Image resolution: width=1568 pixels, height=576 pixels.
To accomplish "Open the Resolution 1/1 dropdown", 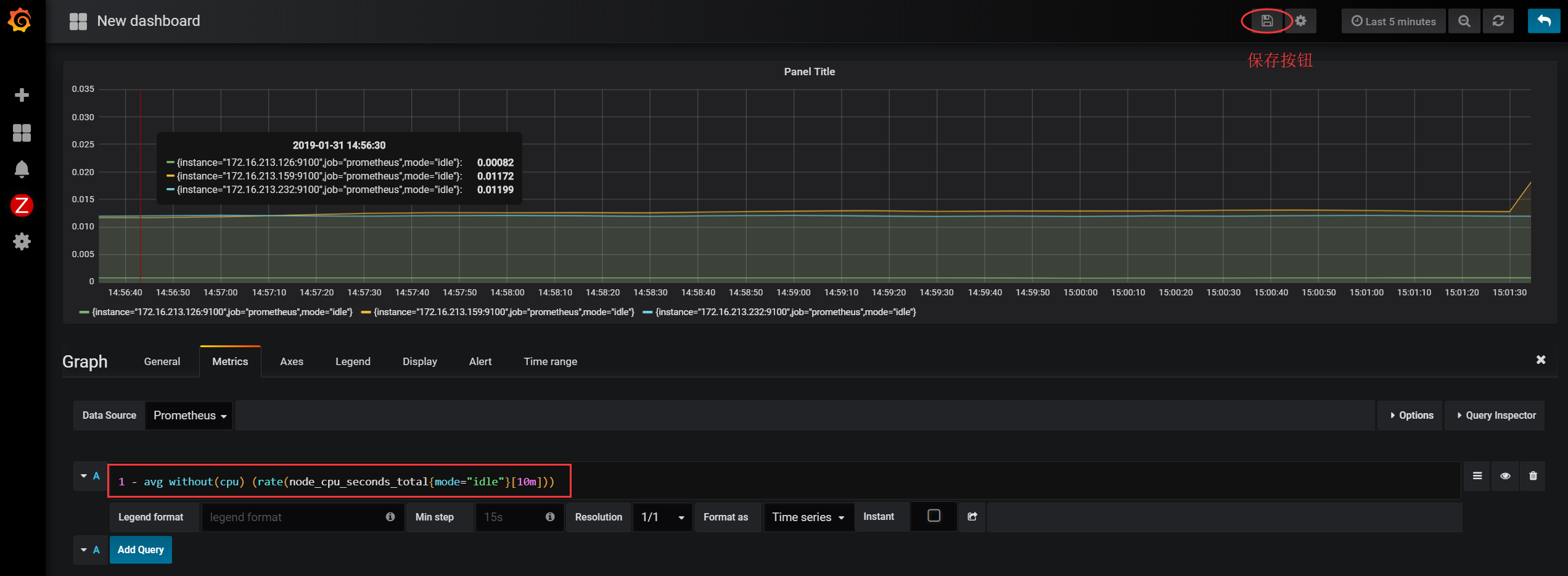I will pyautogui.click(x=662, y=517).
